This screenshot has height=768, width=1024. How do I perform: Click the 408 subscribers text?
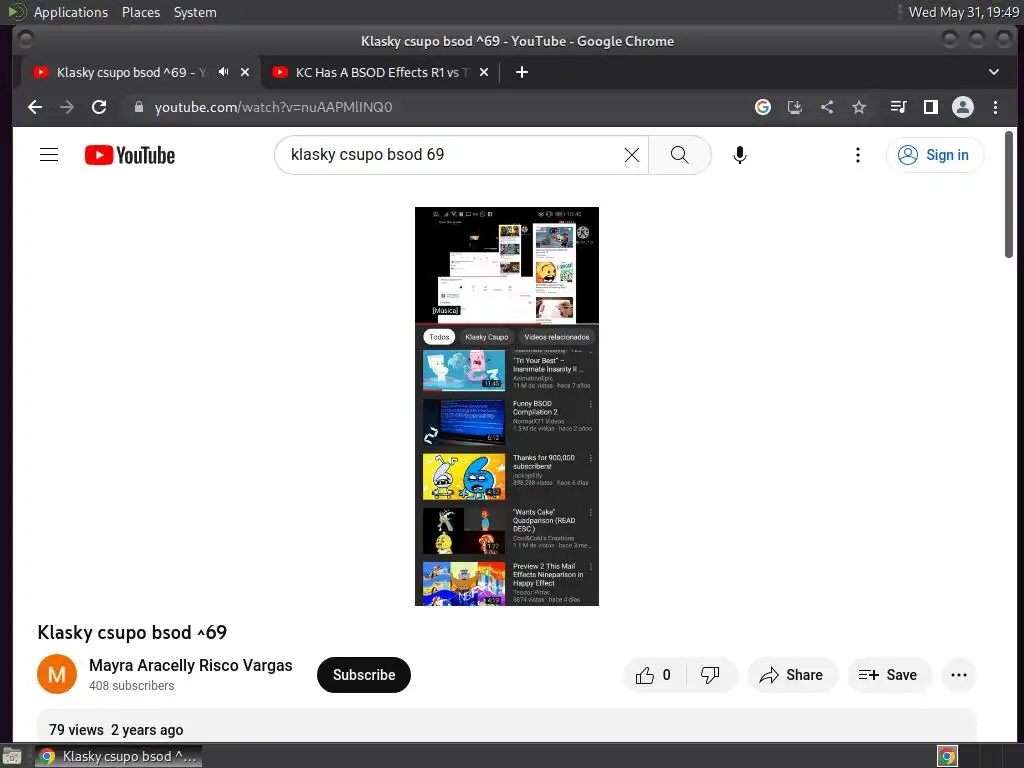coord(132,686)
